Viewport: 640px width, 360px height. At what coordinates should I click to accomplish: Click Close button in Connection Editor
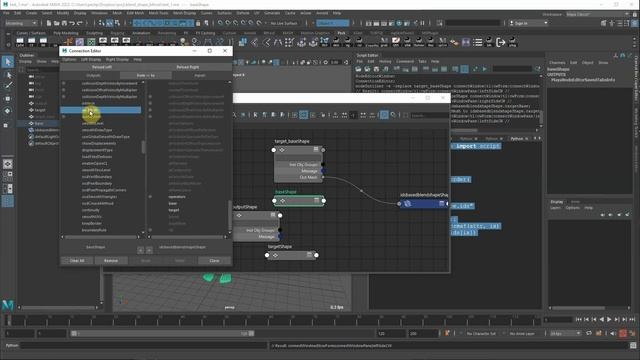coord(214,260)
